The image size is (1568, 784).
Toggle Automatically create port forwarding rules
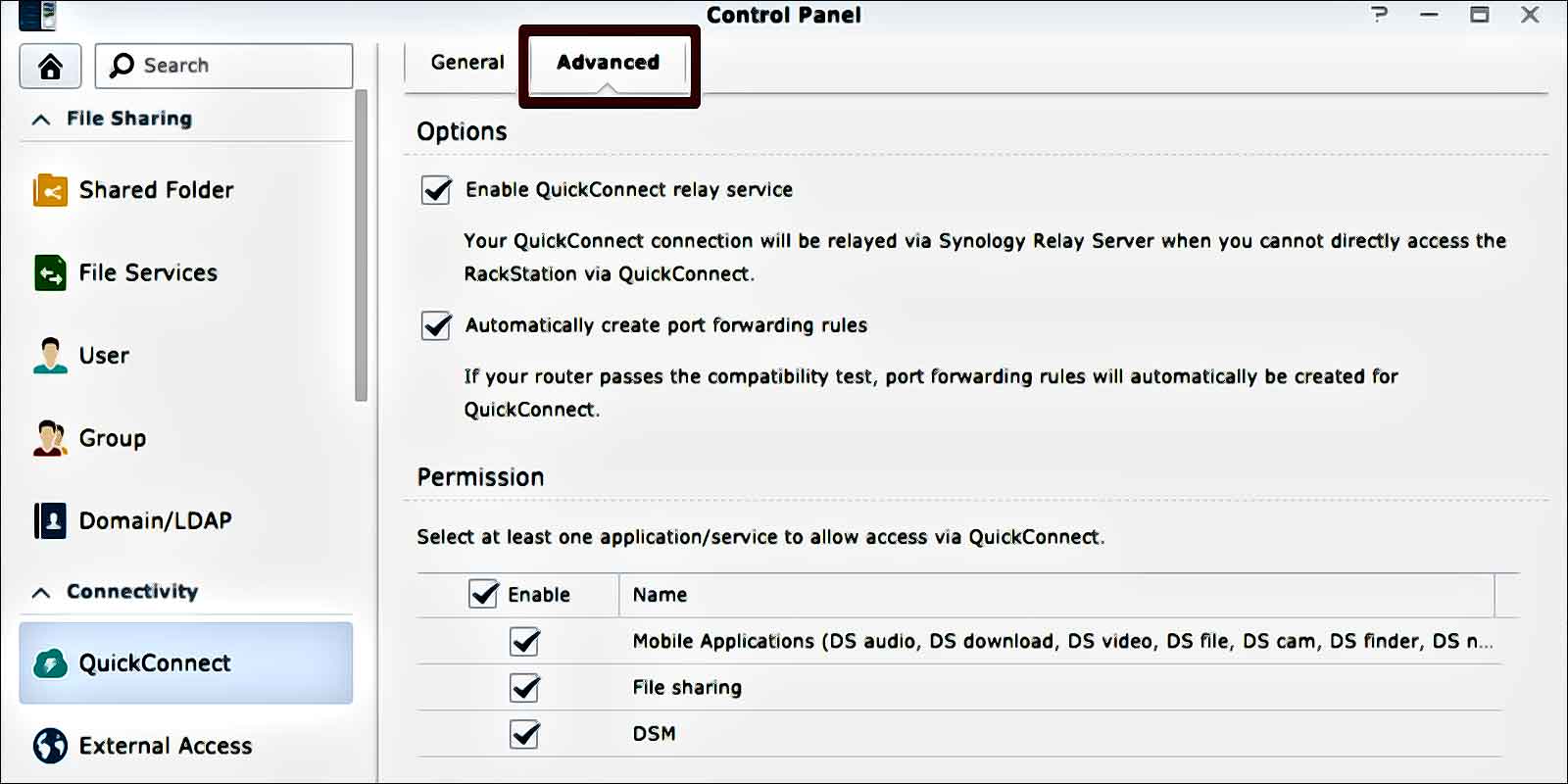436,324
